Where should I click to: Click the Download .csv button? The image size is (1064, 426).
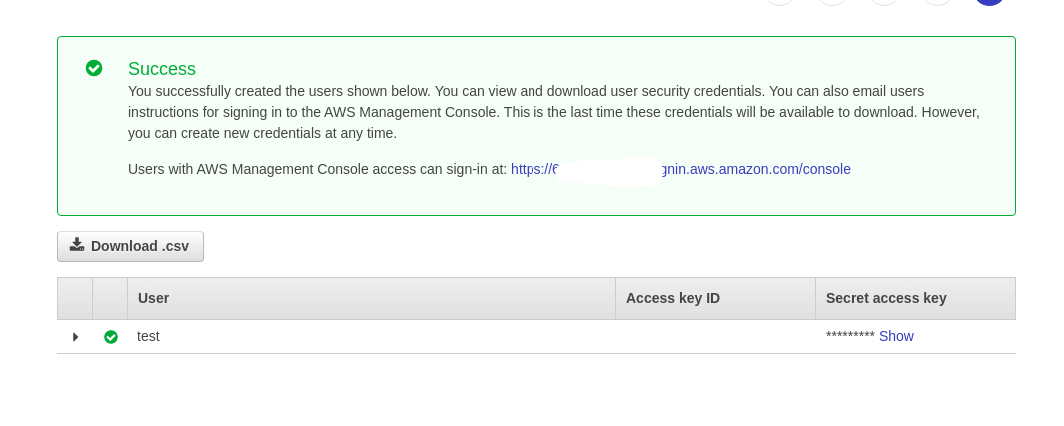tap(130, 246)
